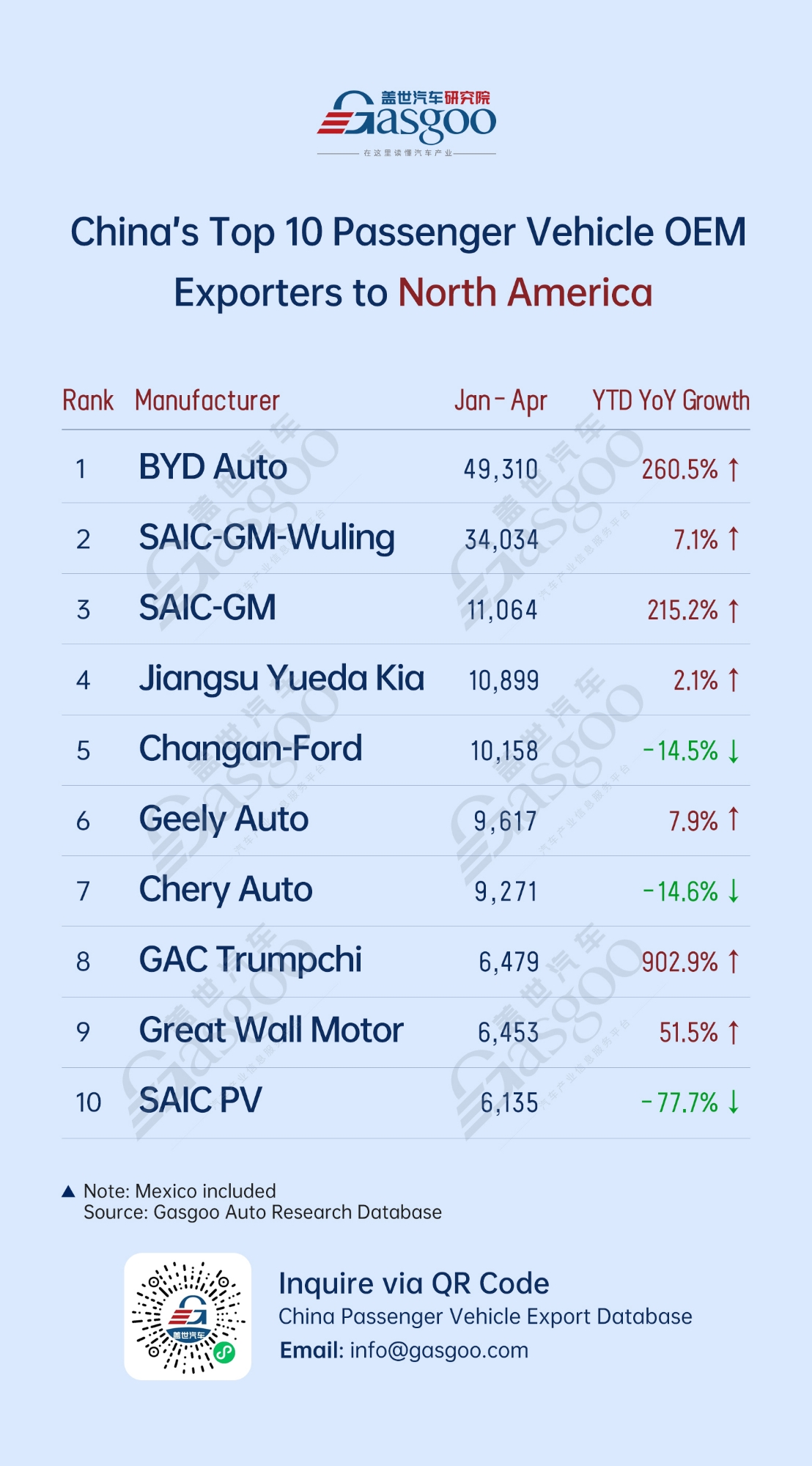Click the Inquire via QR Code heading
The height and width of the screenshot is (1466, 812).
pyautogui.click(x=413, y=1283)
